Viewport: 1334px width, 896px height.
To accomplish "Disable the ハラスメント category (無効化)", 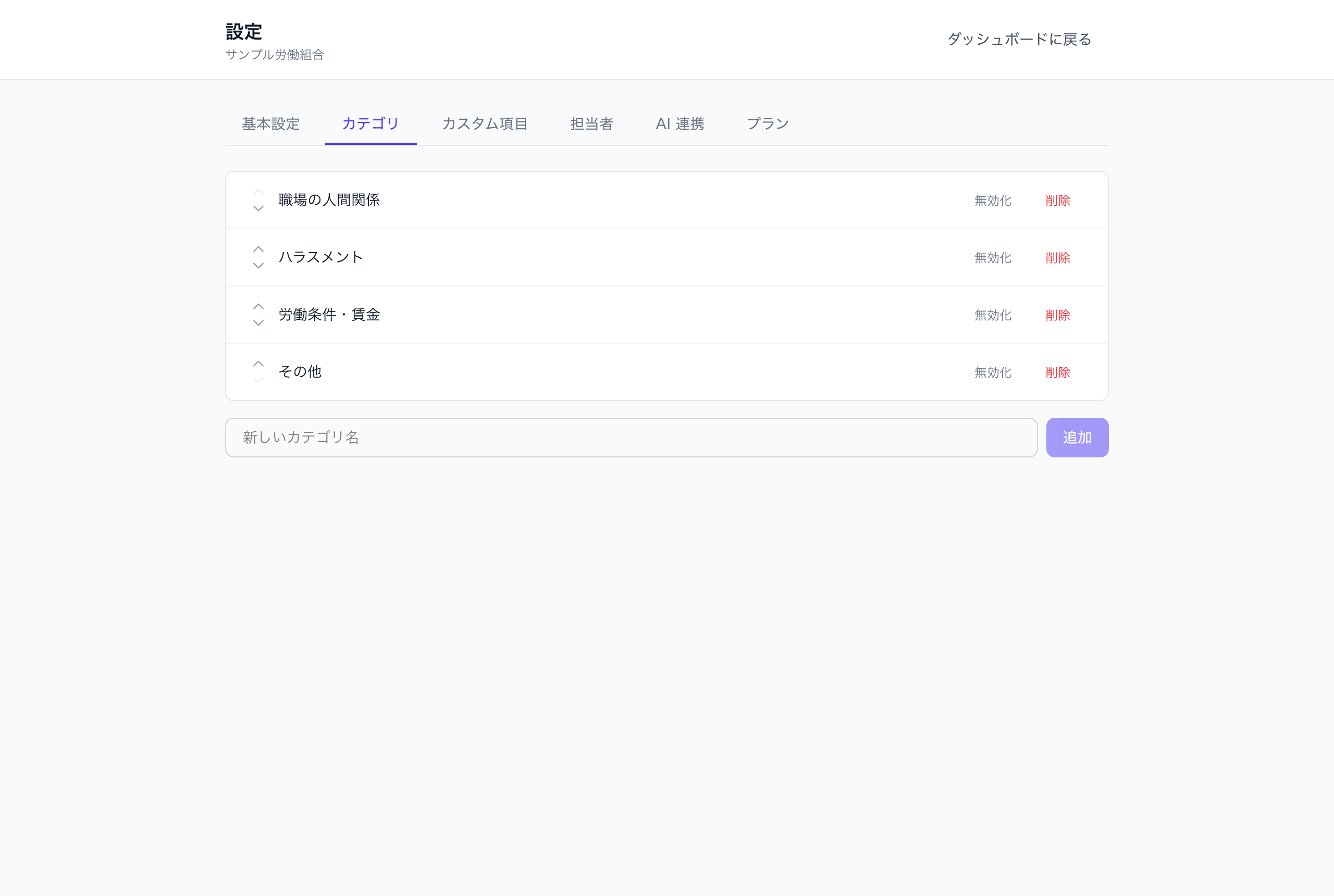I will pyautogui.click(x=993, y=258).
